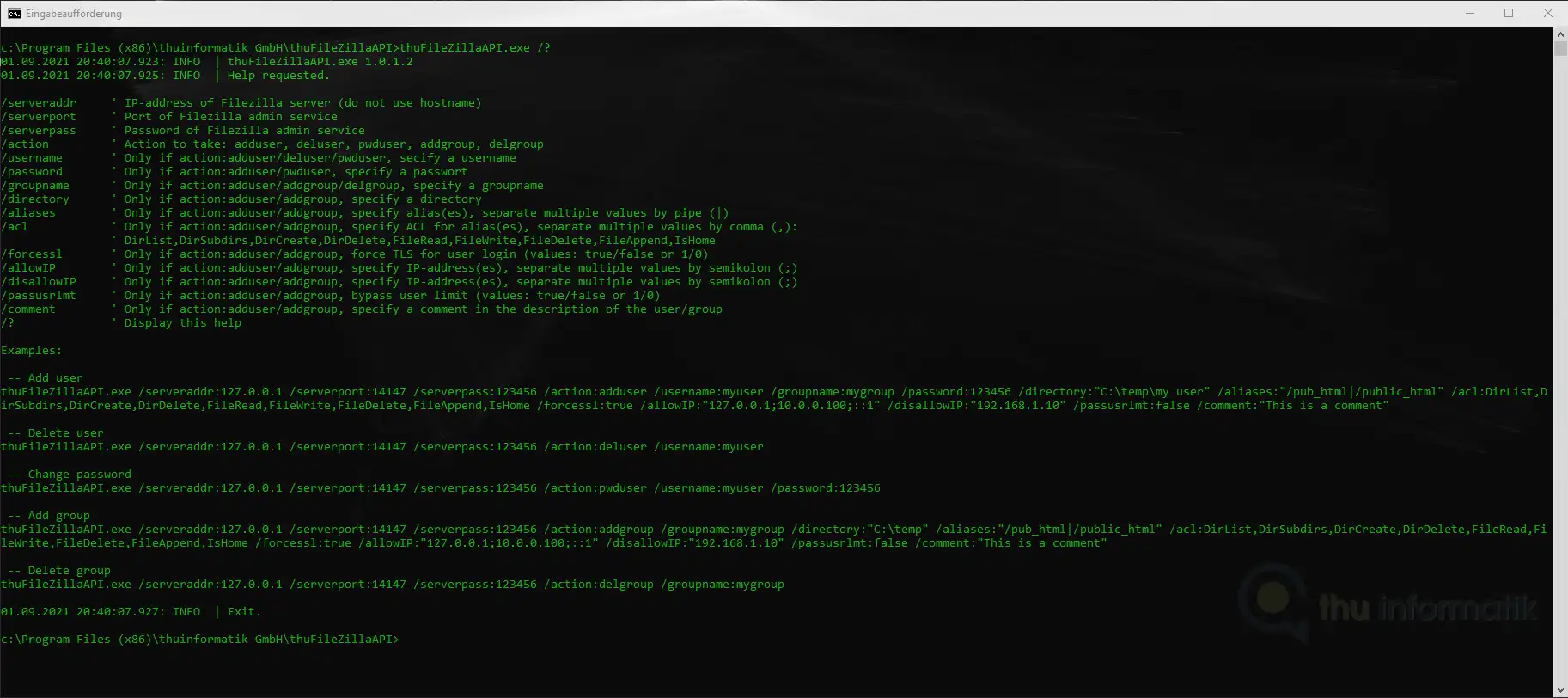Select '/acl' in the parameter help list

tap(15, 227)
